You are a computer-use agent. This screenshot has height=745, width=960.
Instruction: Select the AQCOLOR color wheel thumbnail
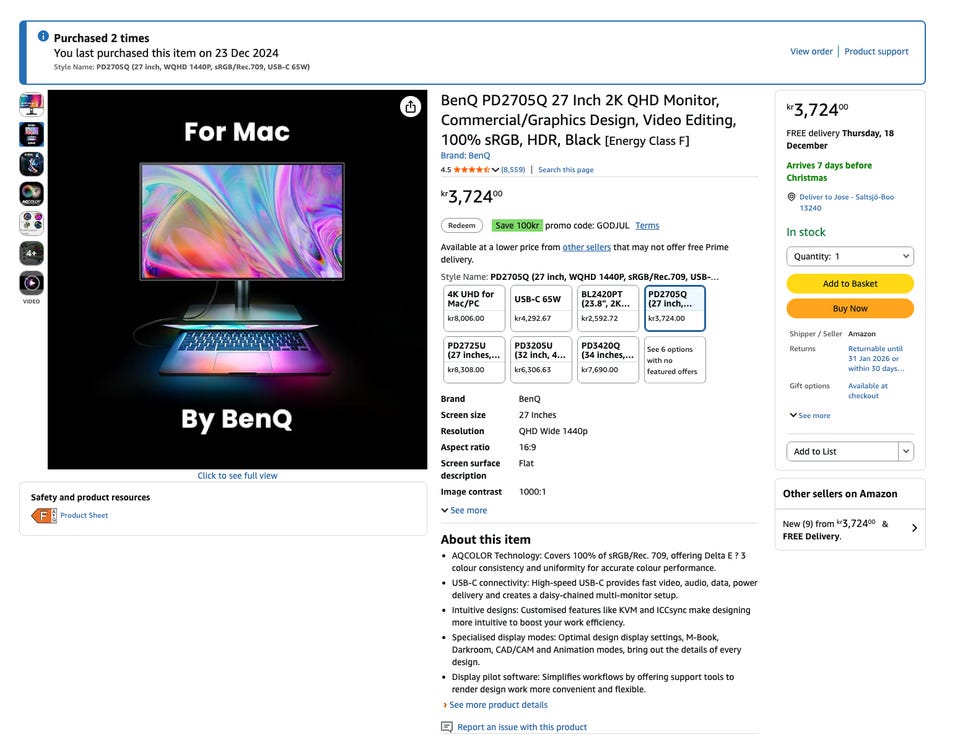(31, 194)
